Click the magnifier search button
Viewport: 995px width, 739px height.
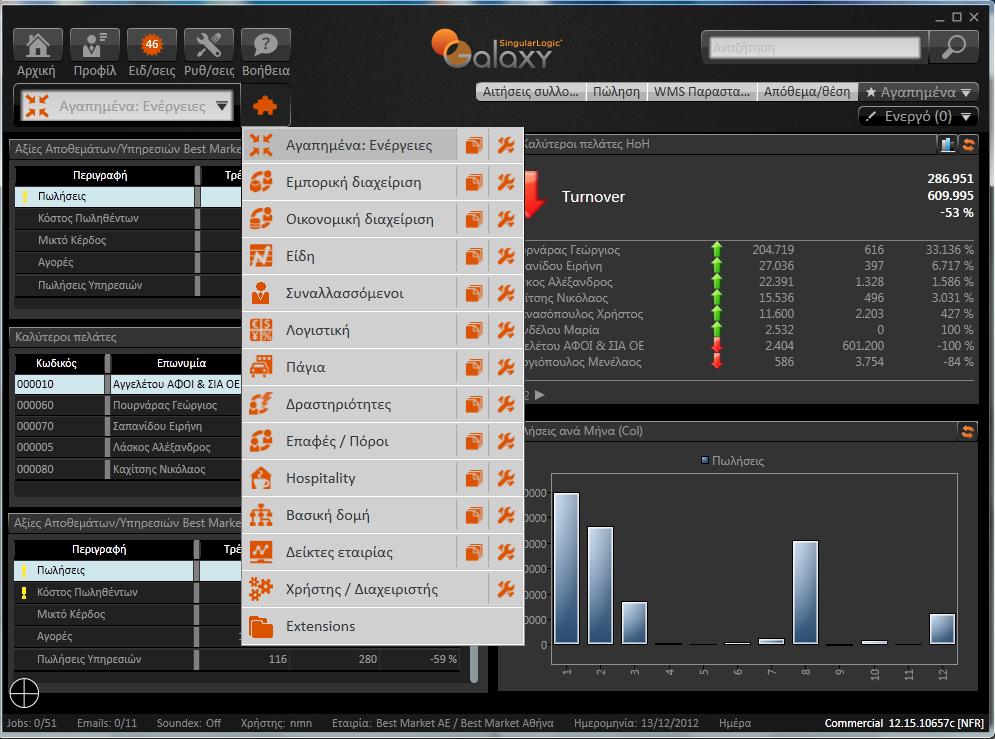point(953,46)
